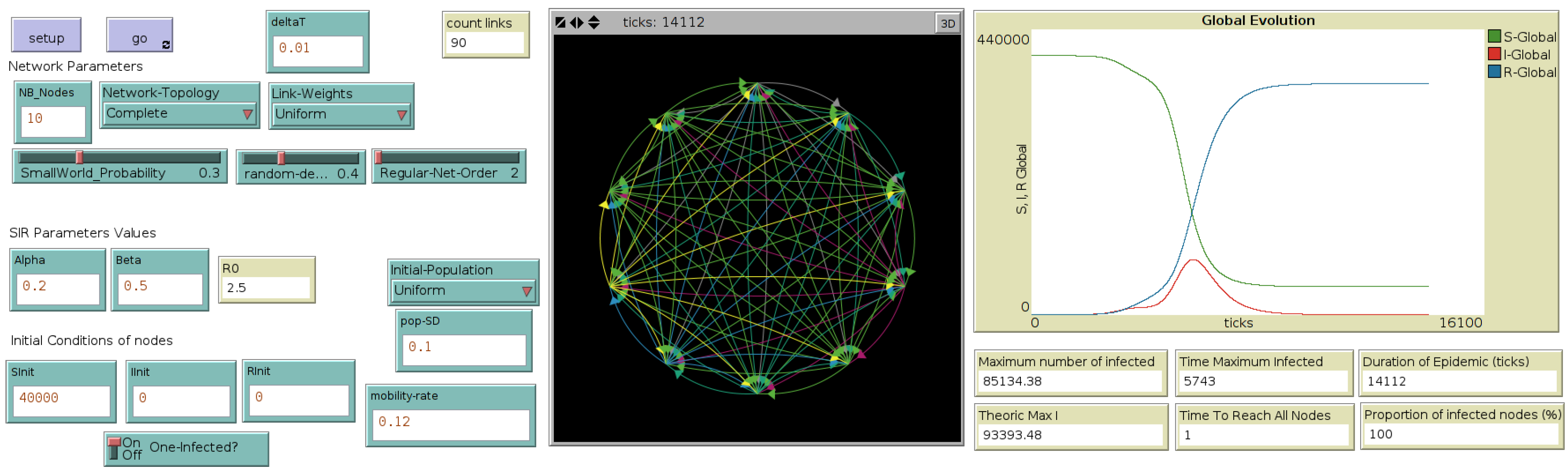1568x474 pixels.
Task: Click the deltaT input field
Action: tap(318, 51)
